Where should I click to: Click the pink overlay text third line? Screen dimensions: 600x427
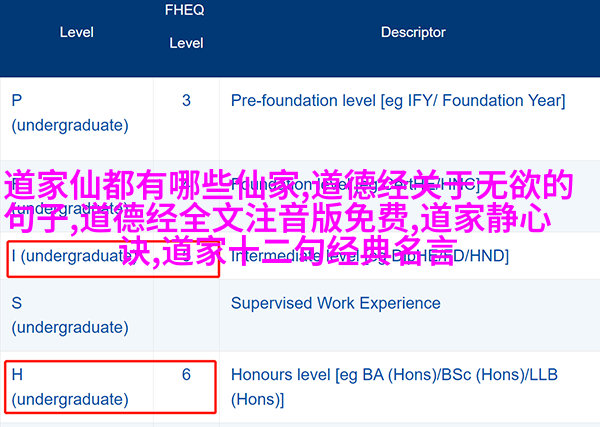[289, 251]
